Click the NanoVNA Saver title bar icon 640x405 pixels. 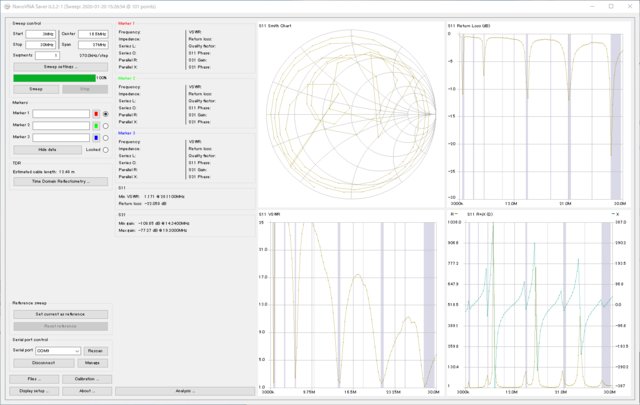coord(7,7)
